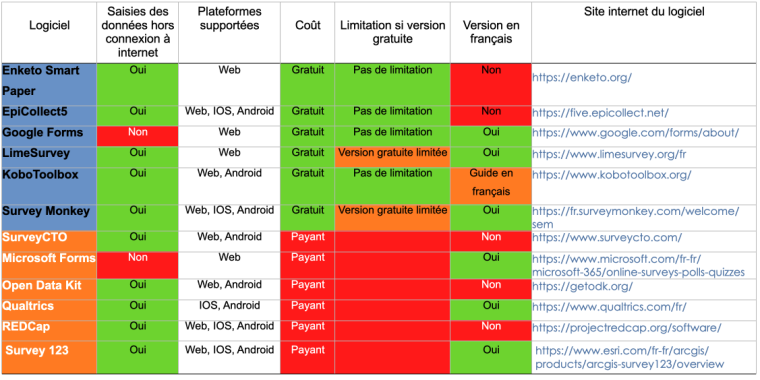Open the kobotoolbox.org website link
The height and width of the screenshot is (380, 760).
coord(612,174)
